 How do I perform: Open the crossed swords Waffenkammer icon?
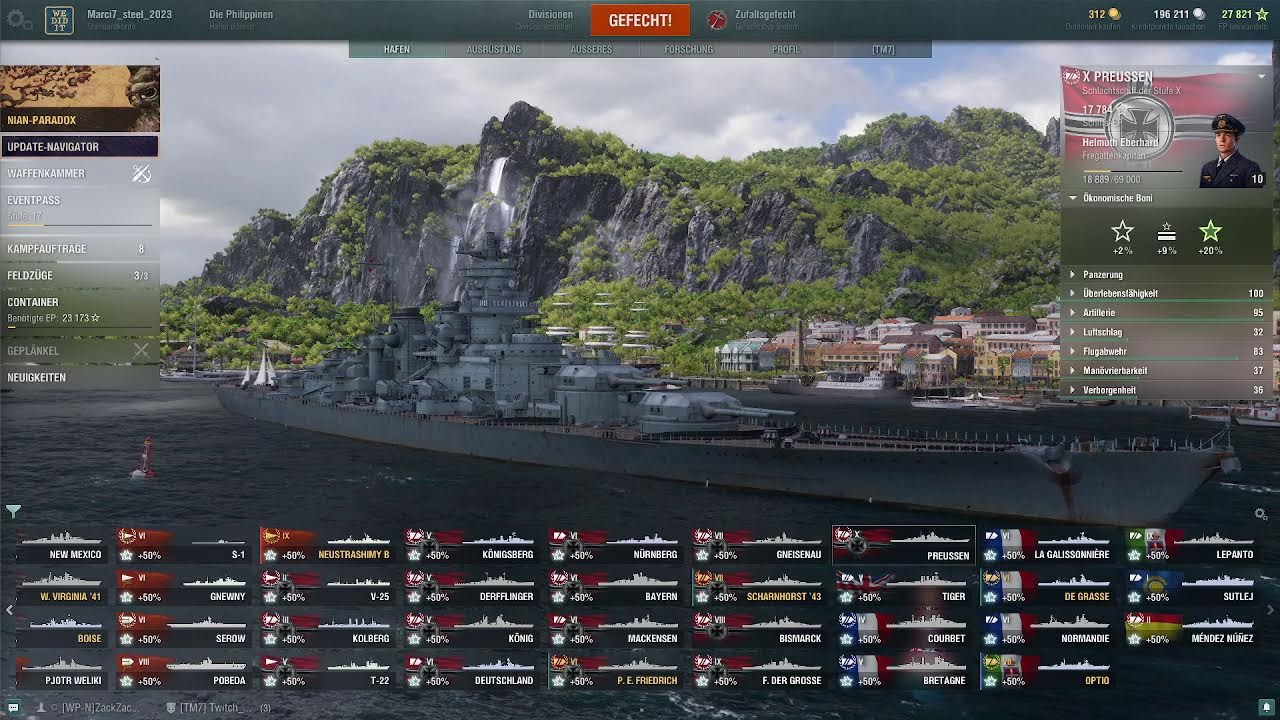(x=141, y=174)
